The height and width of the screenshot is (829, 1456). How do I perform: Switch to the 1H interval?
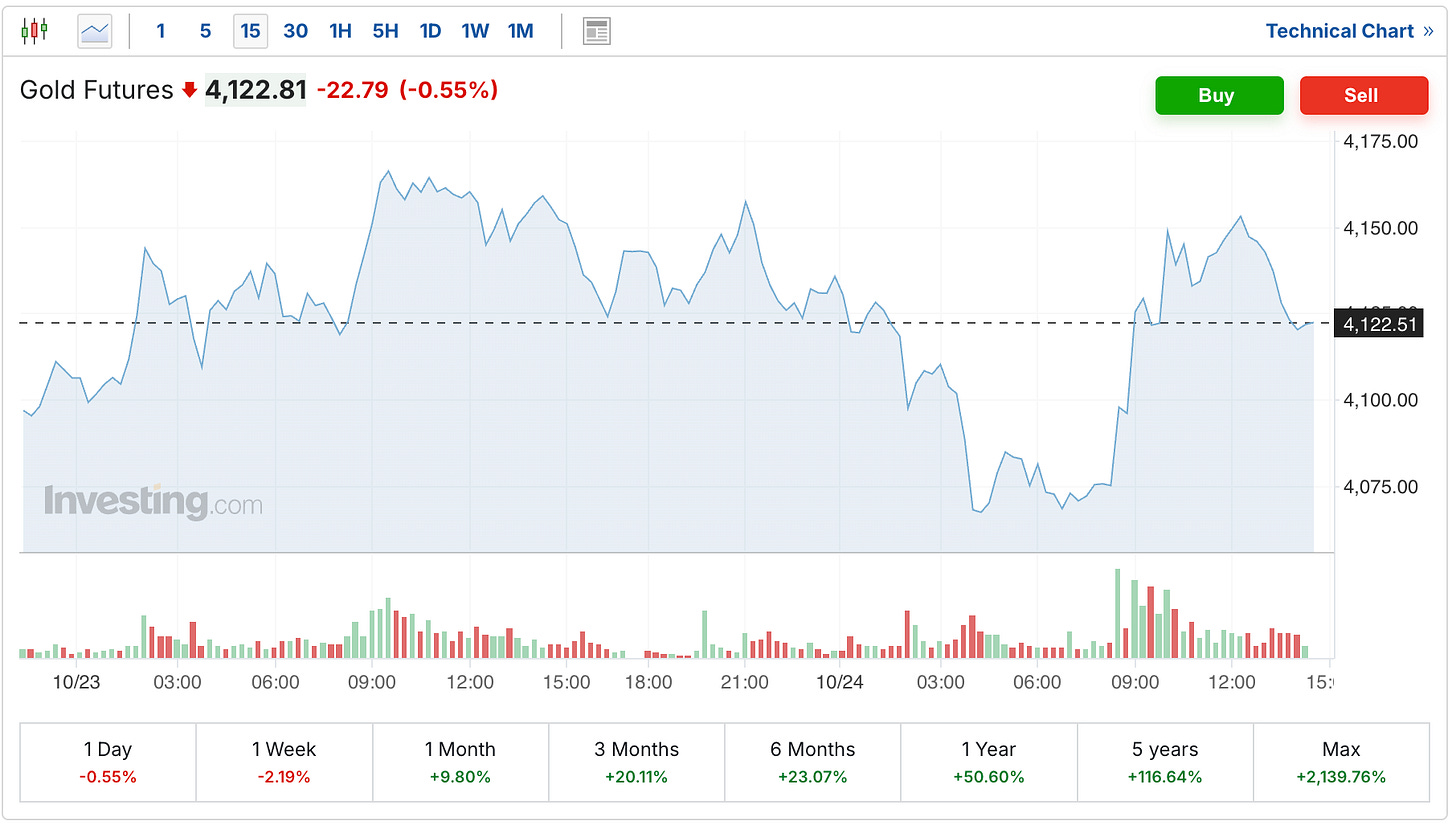pyautogui.click(x=340, y=31)
